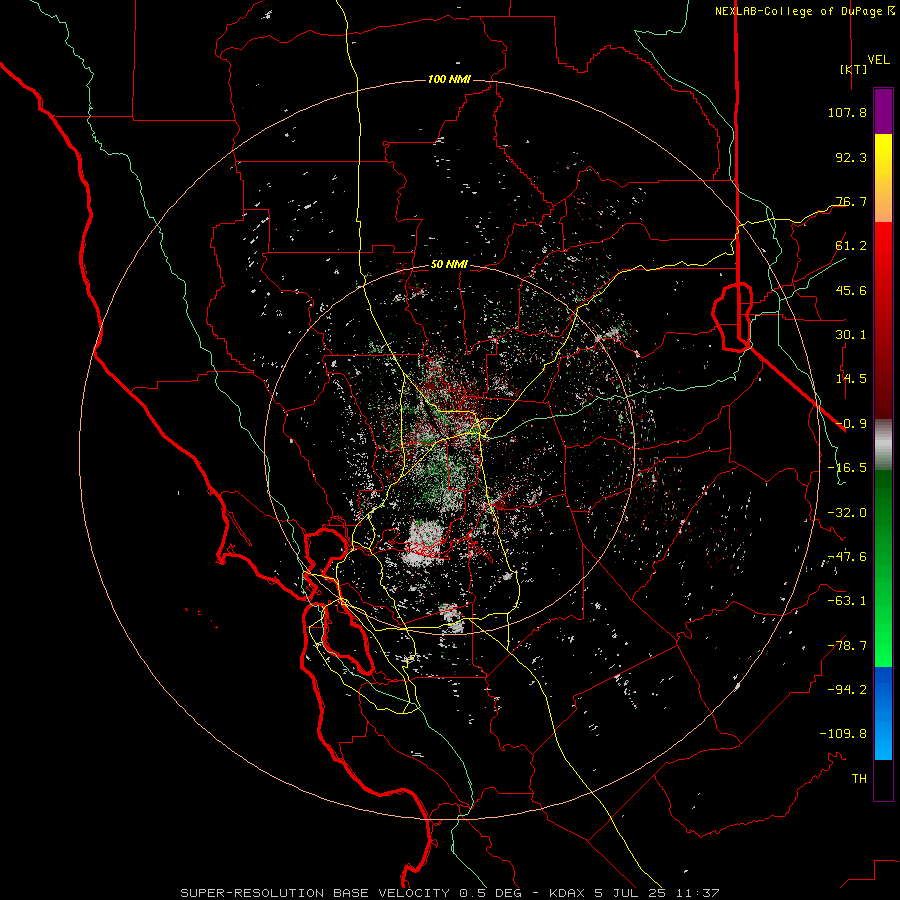Select the 45.6 legend value
Screen dimensions: 900x900
tap(851, 290)
